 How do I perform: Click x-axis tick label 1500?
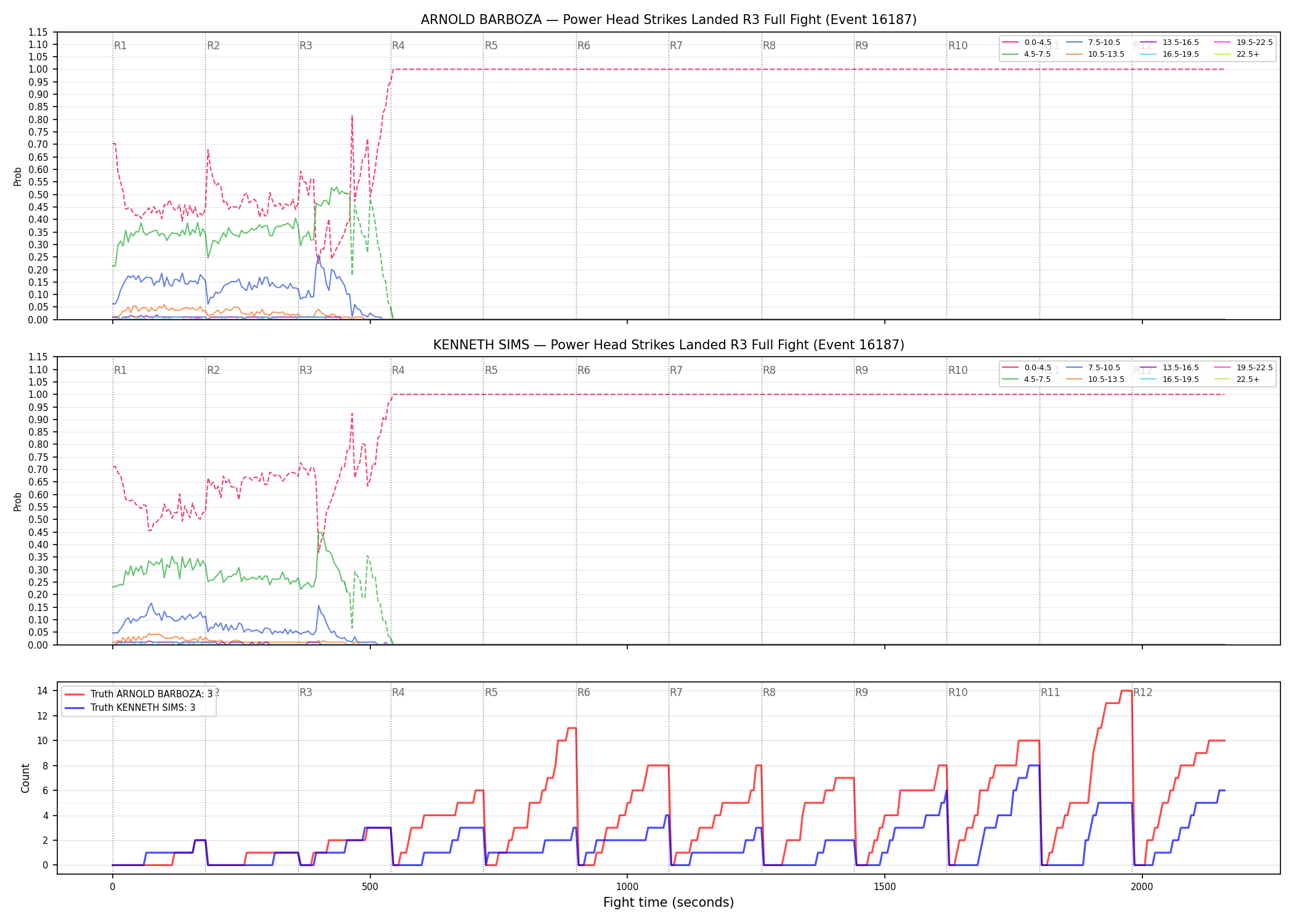885,887
